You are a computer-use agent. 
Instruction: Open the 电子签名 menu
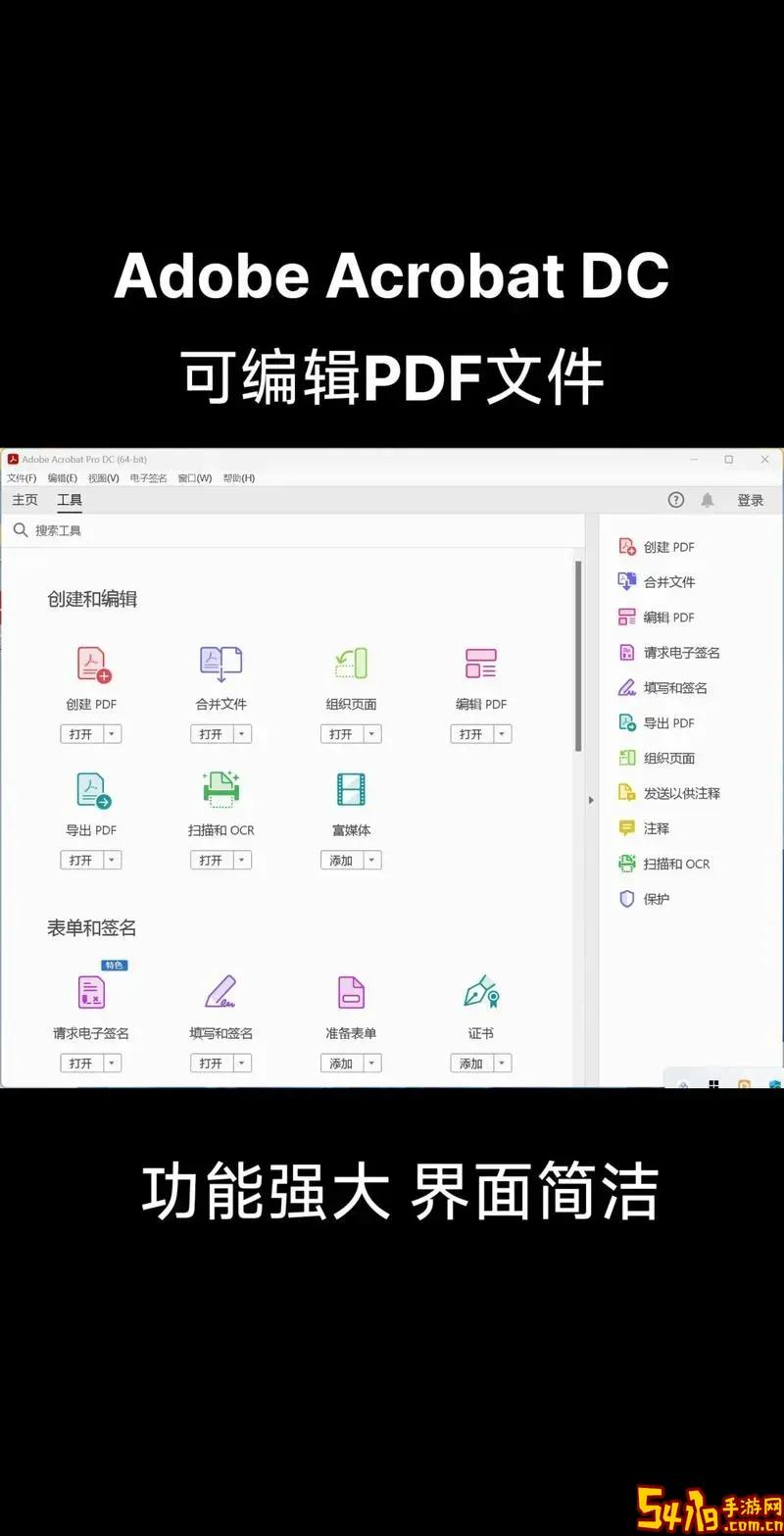148,478
